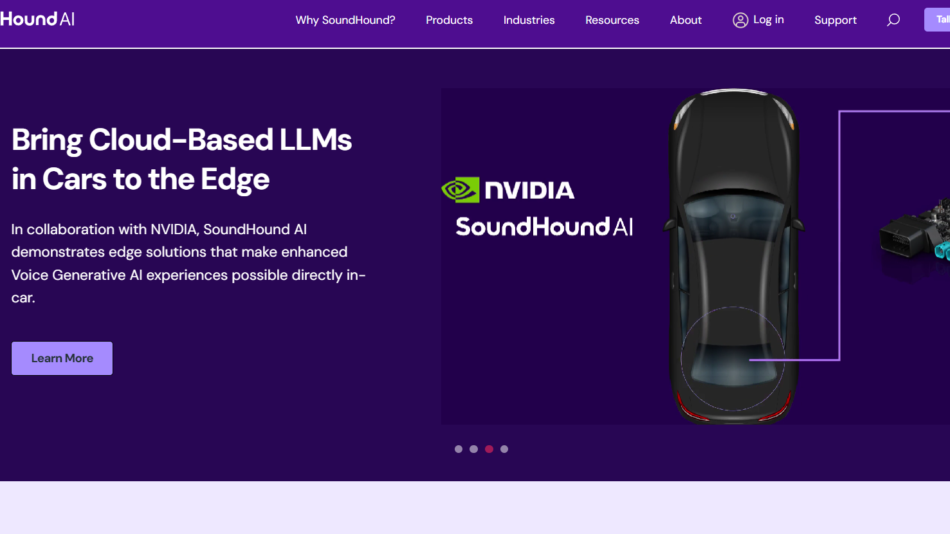Select the fourth carousel slide dot
Image resolution: width=950 pixels, height=534 pixels.
point(504,449)
